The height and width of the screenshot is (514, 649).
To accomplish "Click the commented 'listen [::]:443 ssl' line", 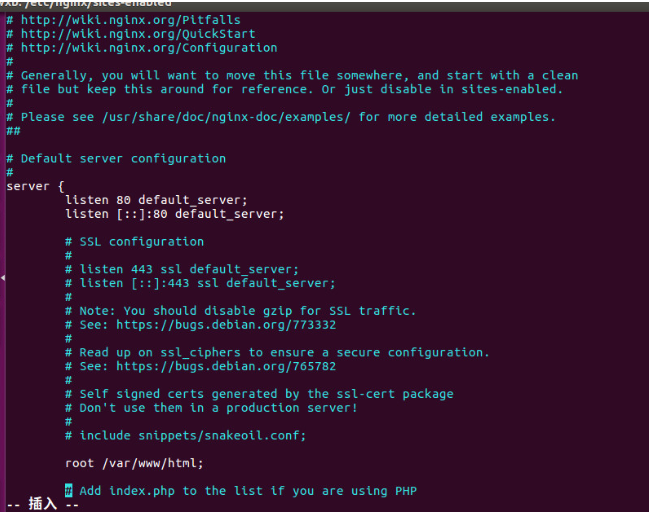I will point(207,283).
